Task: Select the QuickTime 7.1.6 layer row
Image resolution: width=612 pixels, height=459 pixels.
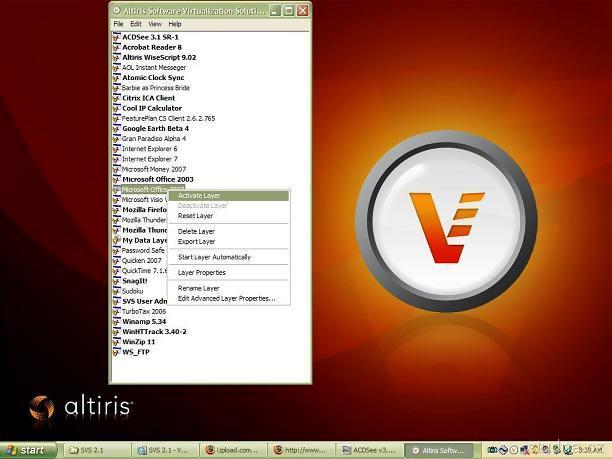Action: (139, 270)
